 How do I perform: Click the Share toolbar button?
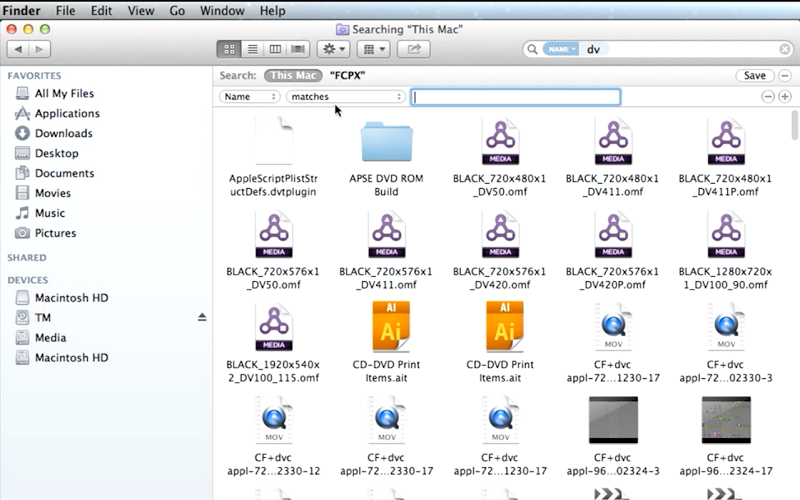413,49
